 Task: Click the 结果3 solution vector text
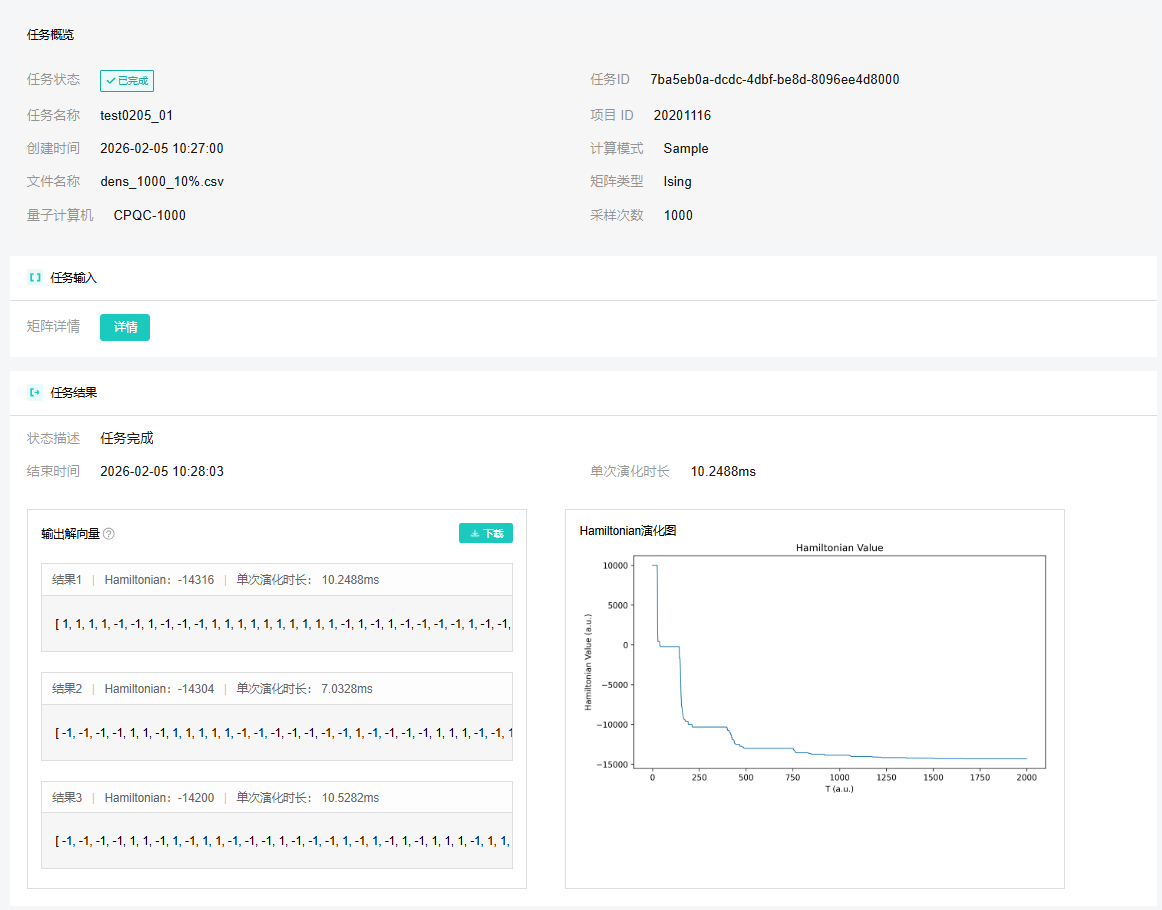click(x=282, y=841)
